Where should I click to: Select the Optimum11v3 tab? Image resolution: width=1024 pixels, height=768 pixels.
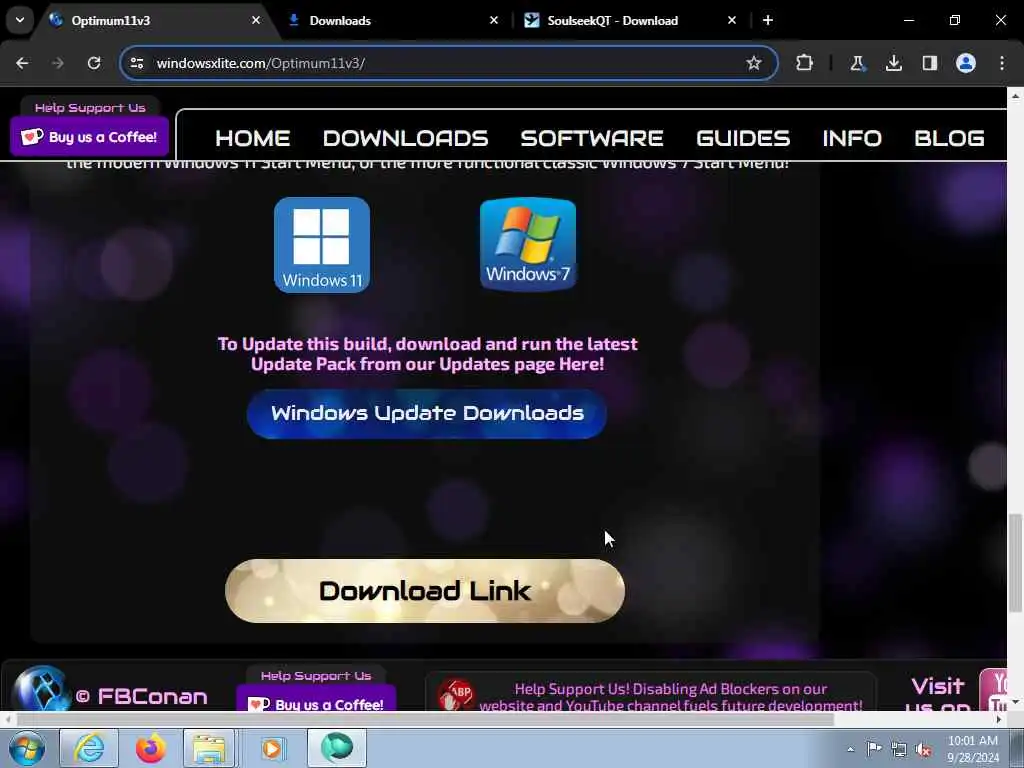click(154, 20)
